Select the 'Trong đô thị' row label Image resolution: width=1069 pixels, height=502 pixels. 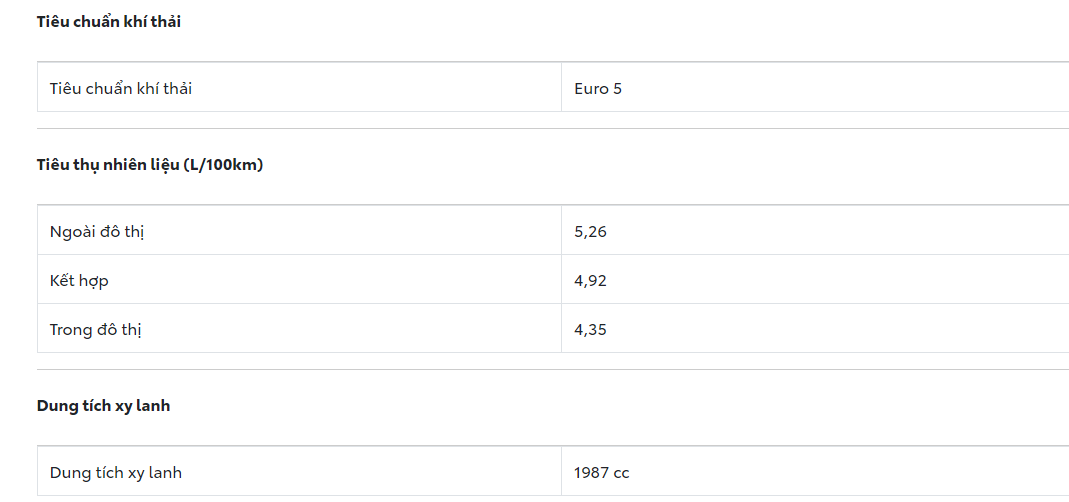(x=96, y=329)
